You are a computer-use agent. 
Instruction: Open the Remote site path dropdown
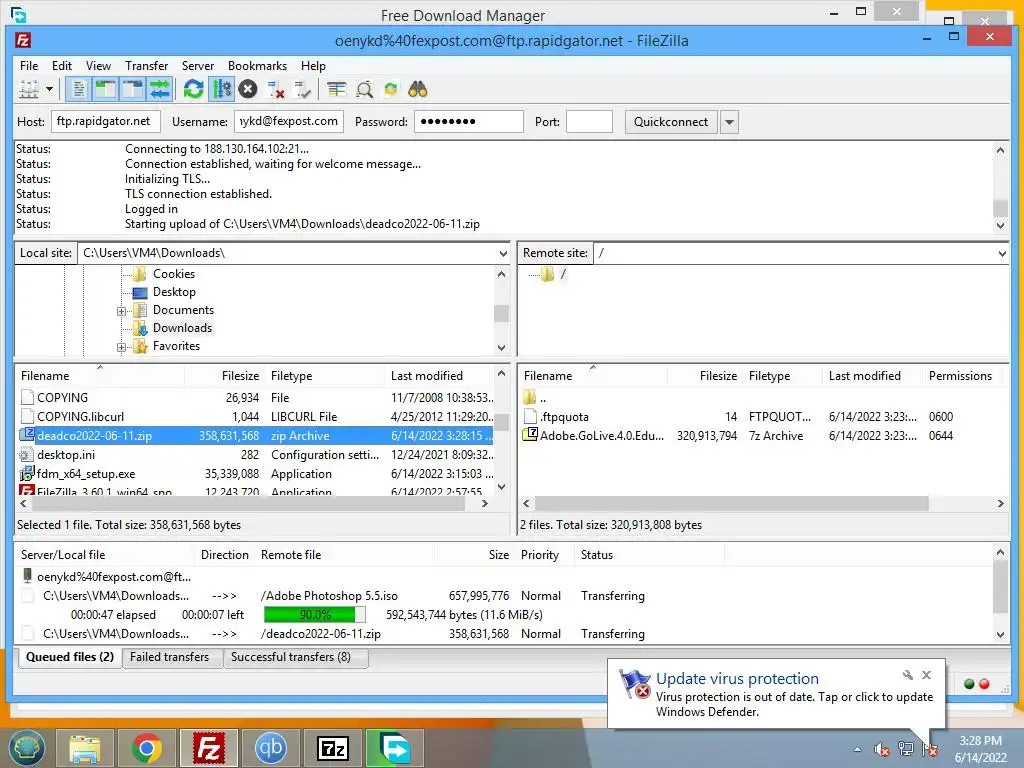1002,253
